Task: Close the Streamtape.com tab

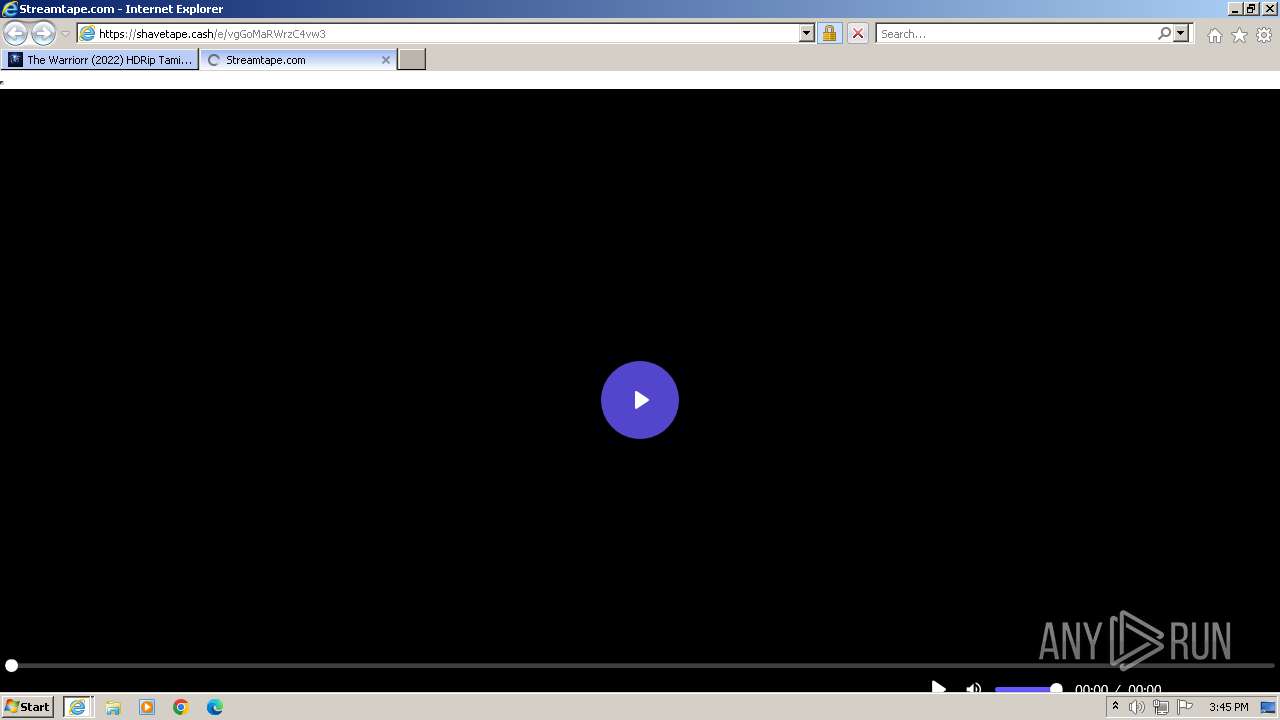Action: [x=386, y=60]
